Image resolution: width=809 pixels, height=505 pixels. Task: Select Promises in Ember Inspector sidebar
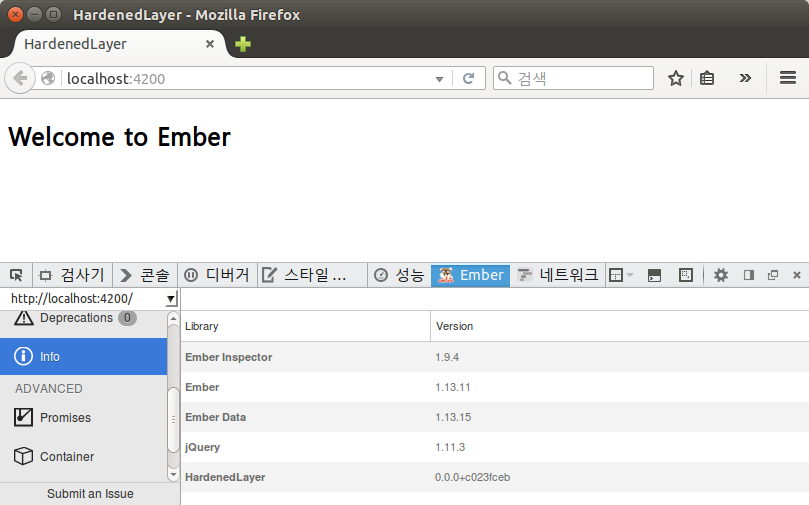tap(65, 418)
